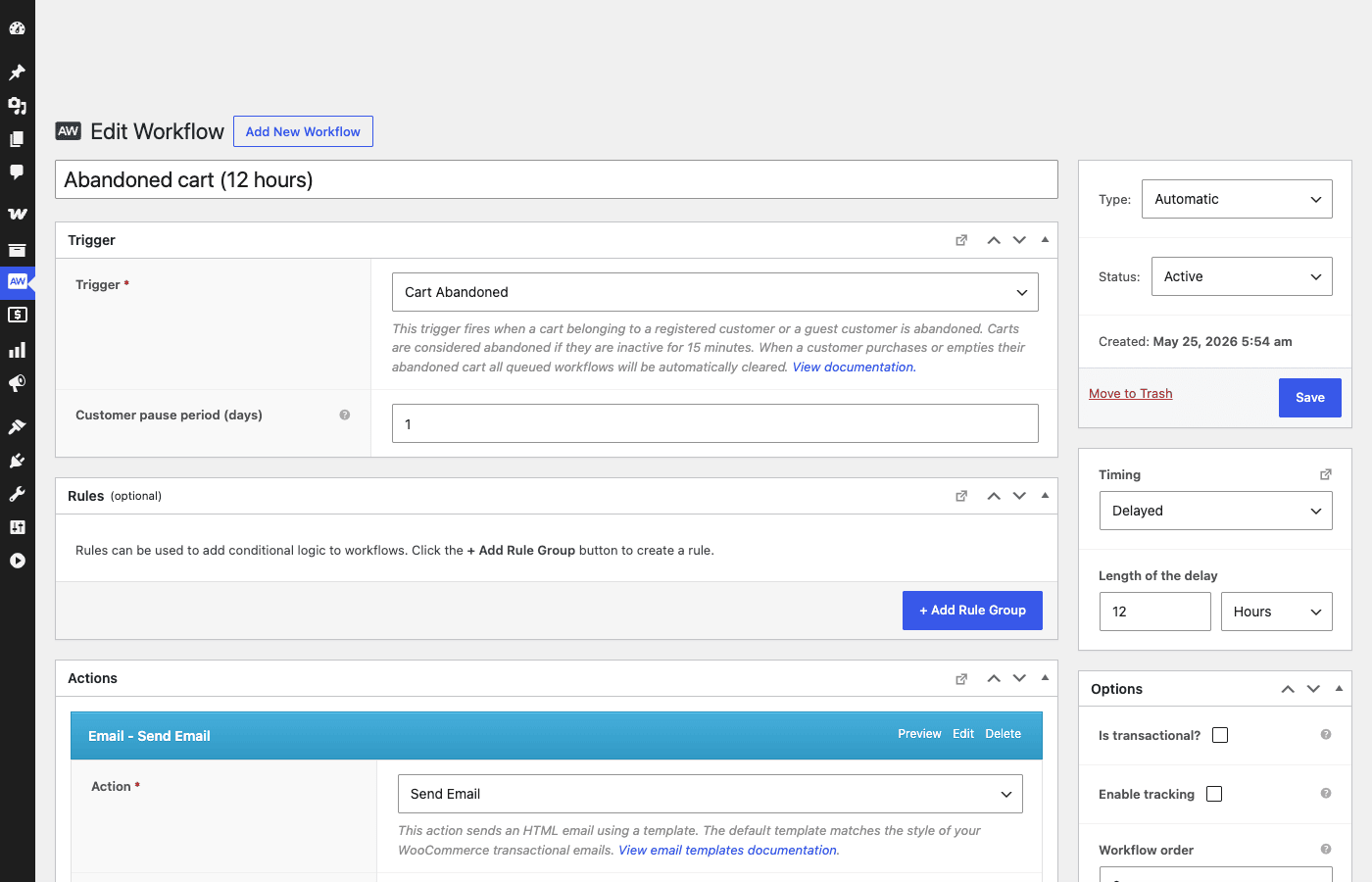
Task: Collapse the Options panel with its toggle triangle
Action: click(1339, 689)
